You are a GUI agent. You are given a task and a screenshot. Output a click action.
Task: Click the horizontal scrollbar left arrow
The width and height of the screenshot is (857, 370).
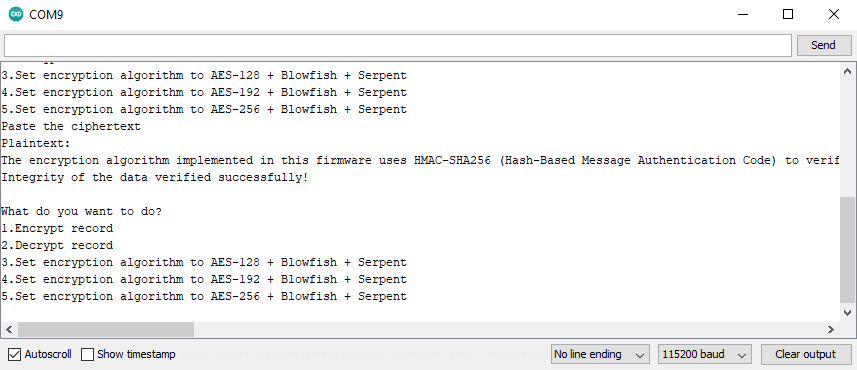[9, 330]
